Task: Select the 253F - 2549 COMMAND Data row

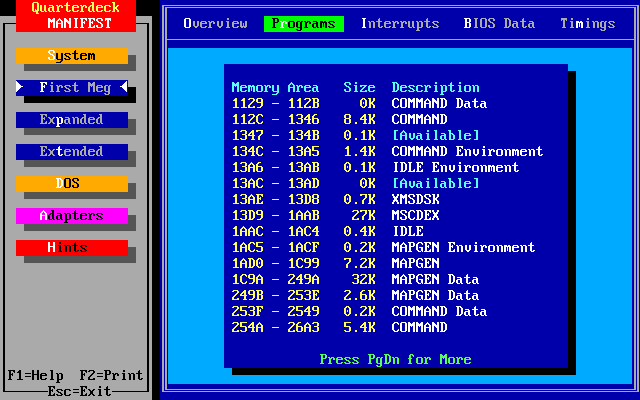Action: 359,311
